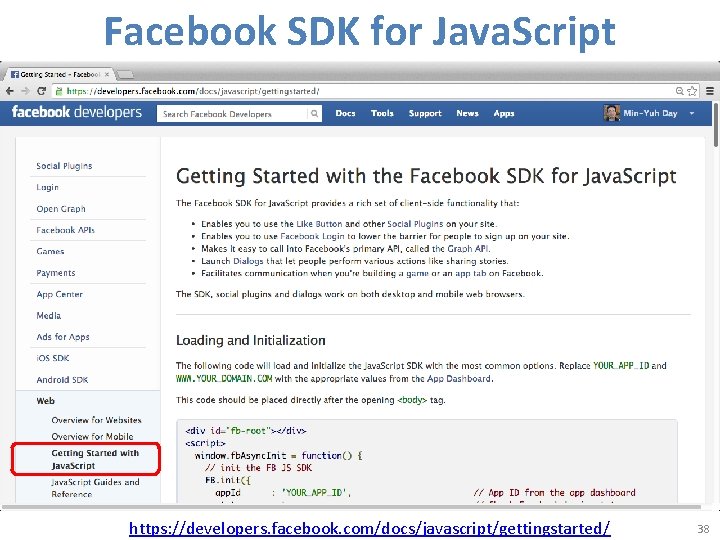Open the Chrome hamburger menu
This screenshot has height=540, width=720.
coord(710,91)
